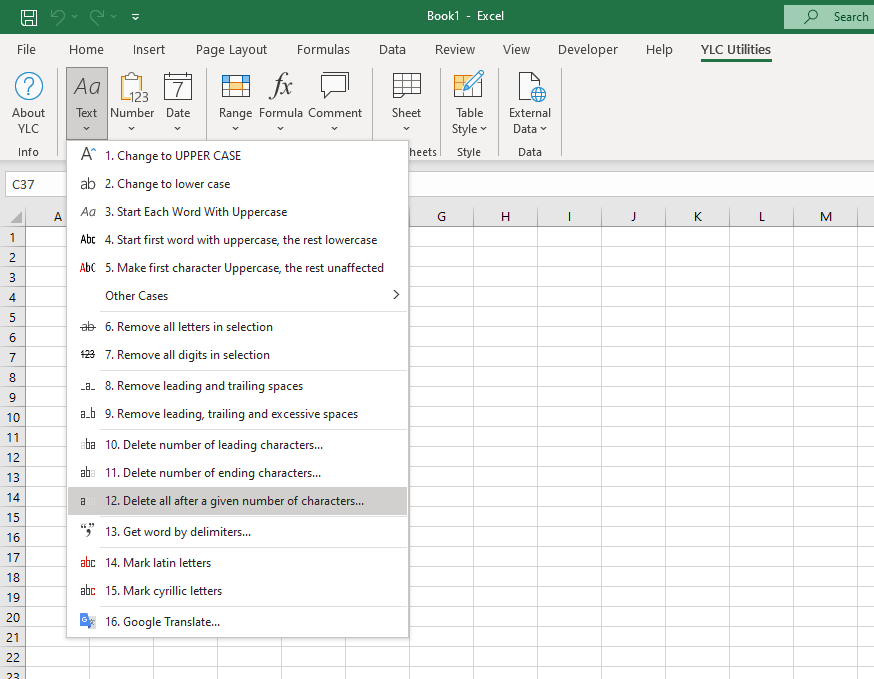Click the Name Box showing C37

tap(36, 185)
